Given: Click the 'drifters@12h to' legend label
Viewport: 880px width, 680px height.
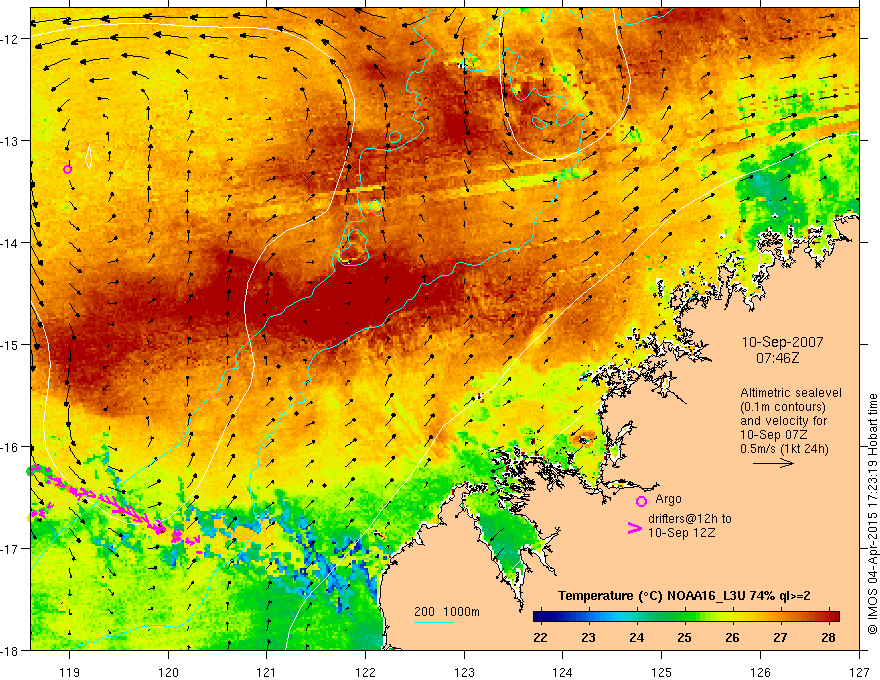Looking at the screenshot, I should (x=690, y=519).
